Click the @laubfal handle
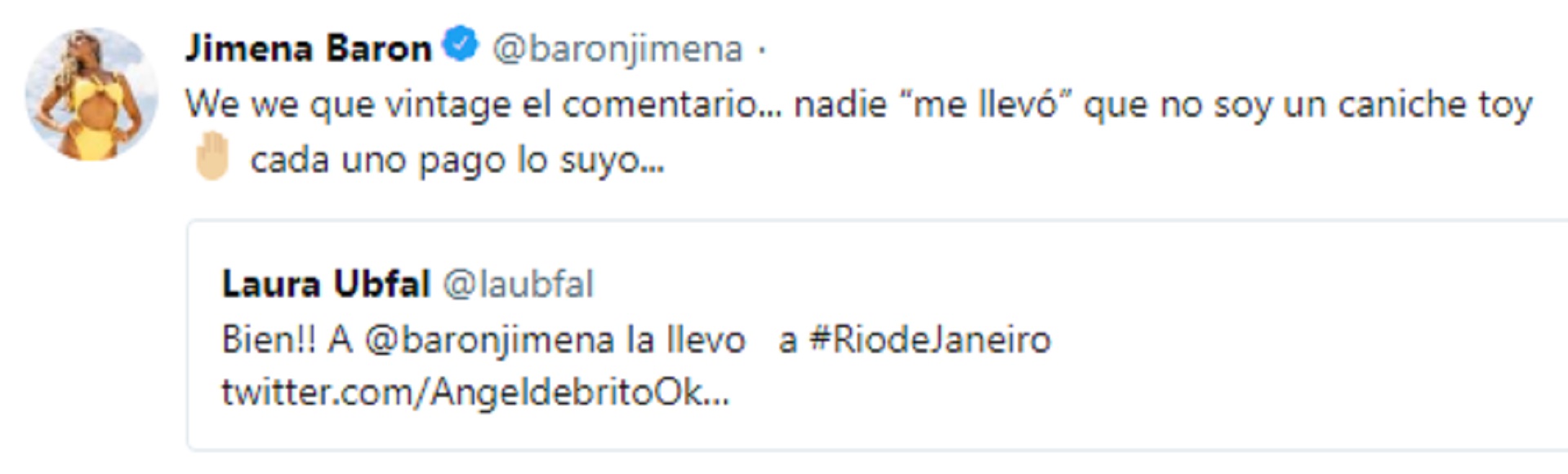 518,285
